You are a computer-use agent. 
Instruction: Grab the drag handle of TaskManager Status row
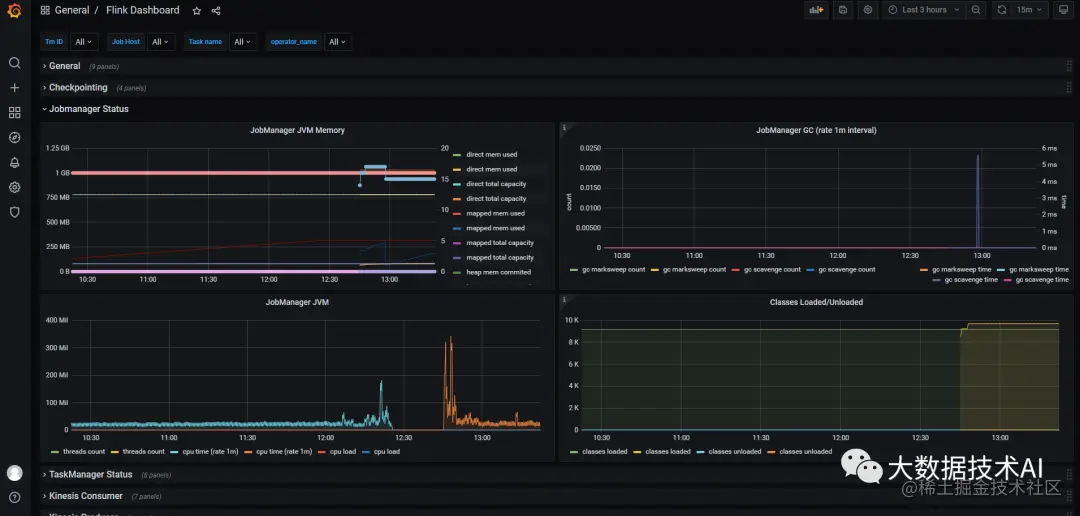click(x=1069, y=475)
